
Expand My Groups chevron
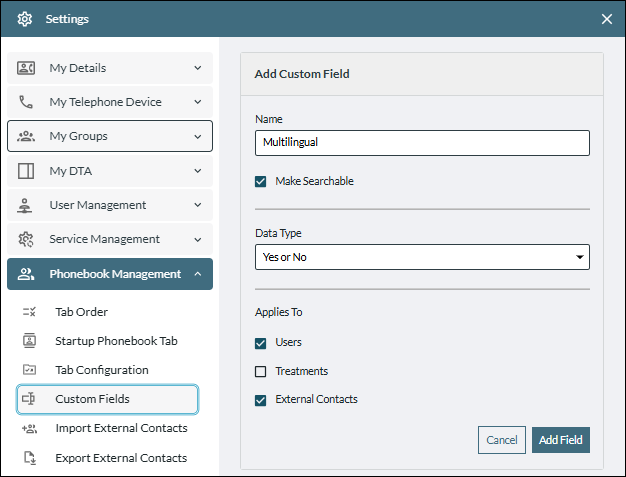(x=198, y=137)
